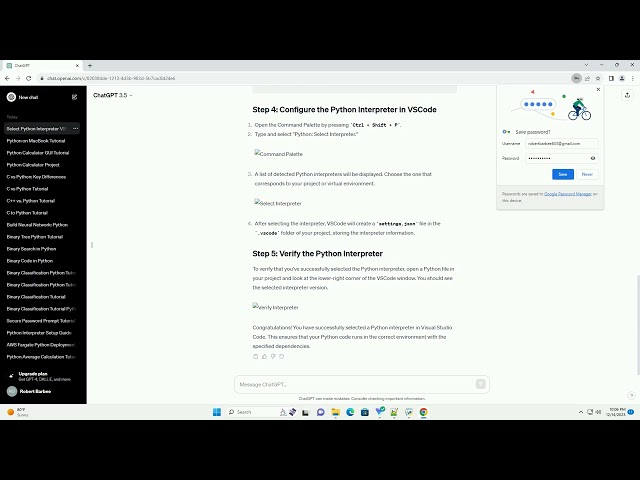
Task: Open Task View from taskbar
Action: tap(305, 412)
